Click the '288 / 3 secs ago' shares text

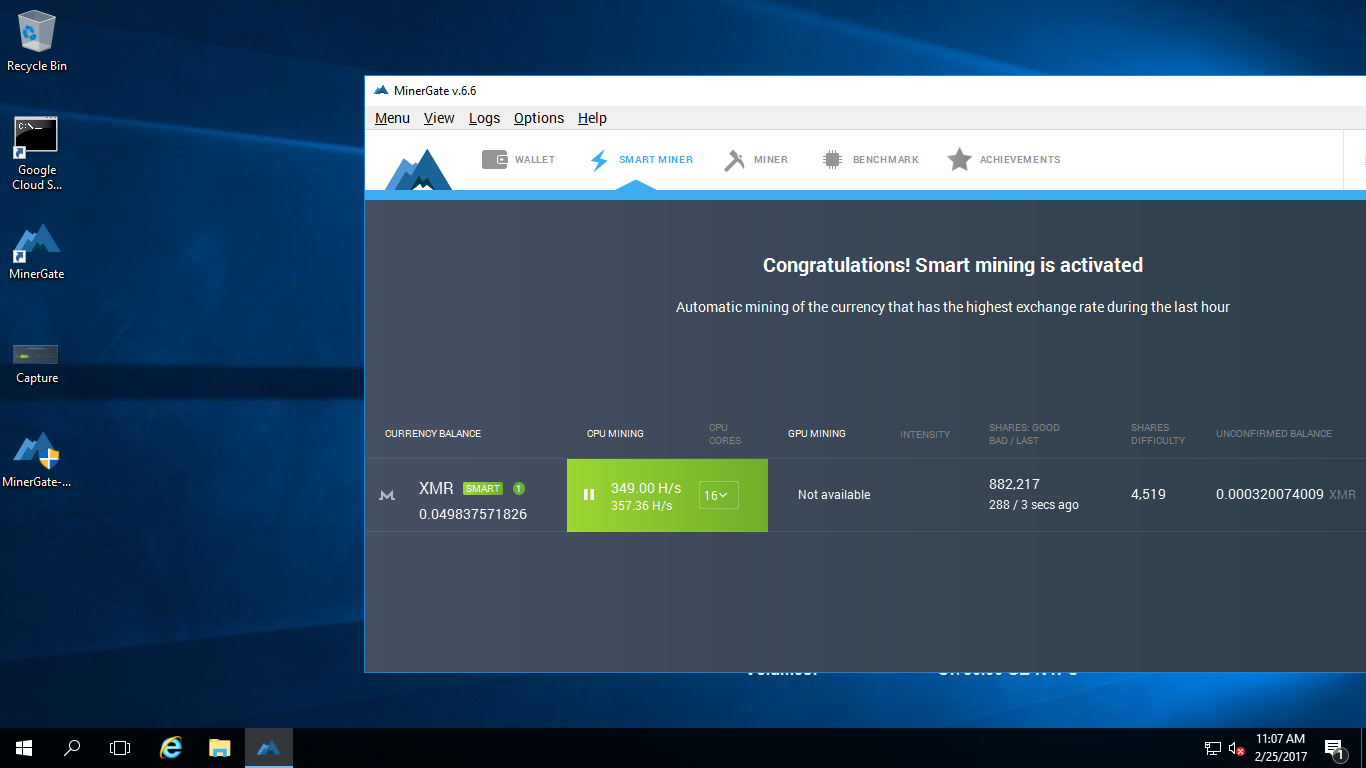click(1034, 505)
